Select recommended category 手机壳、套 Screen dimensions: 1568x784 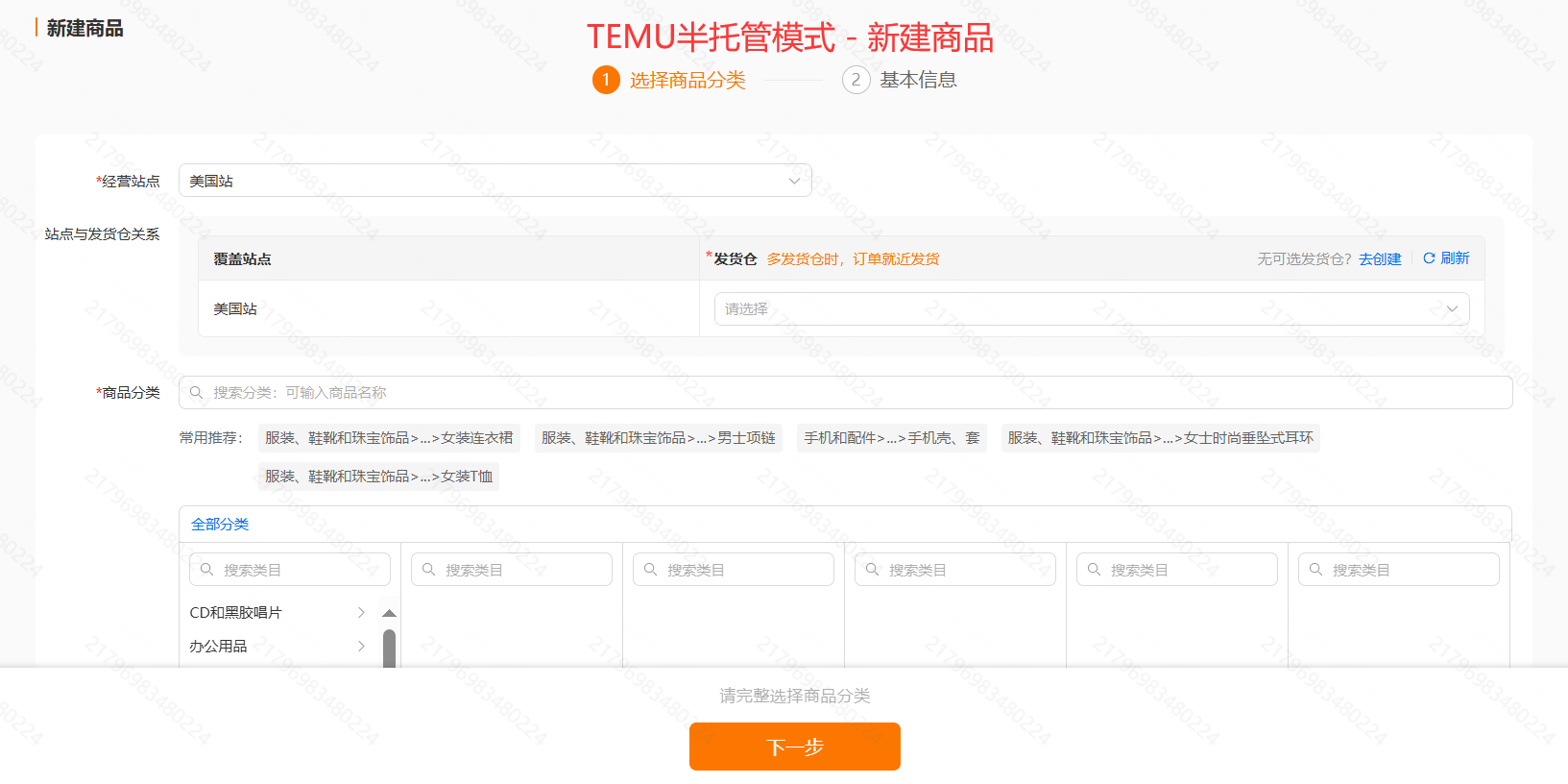click(892, 438)
